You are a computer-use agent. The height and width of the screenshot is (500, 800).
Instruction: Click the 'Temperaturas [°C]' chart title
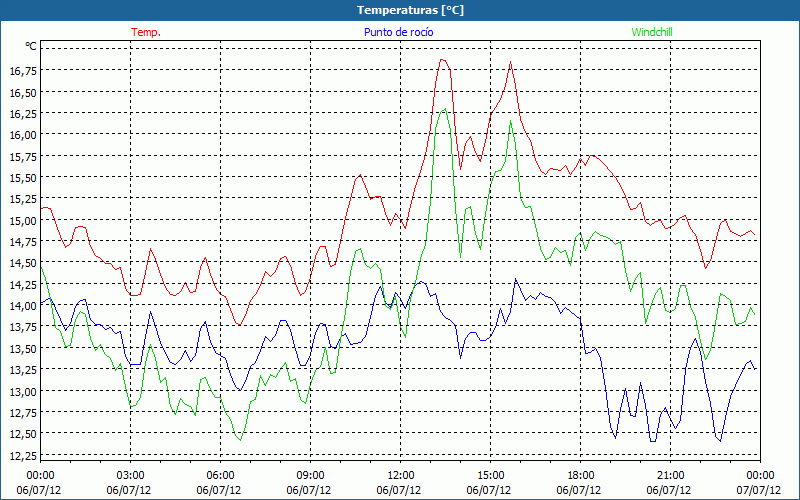[410, 10]
